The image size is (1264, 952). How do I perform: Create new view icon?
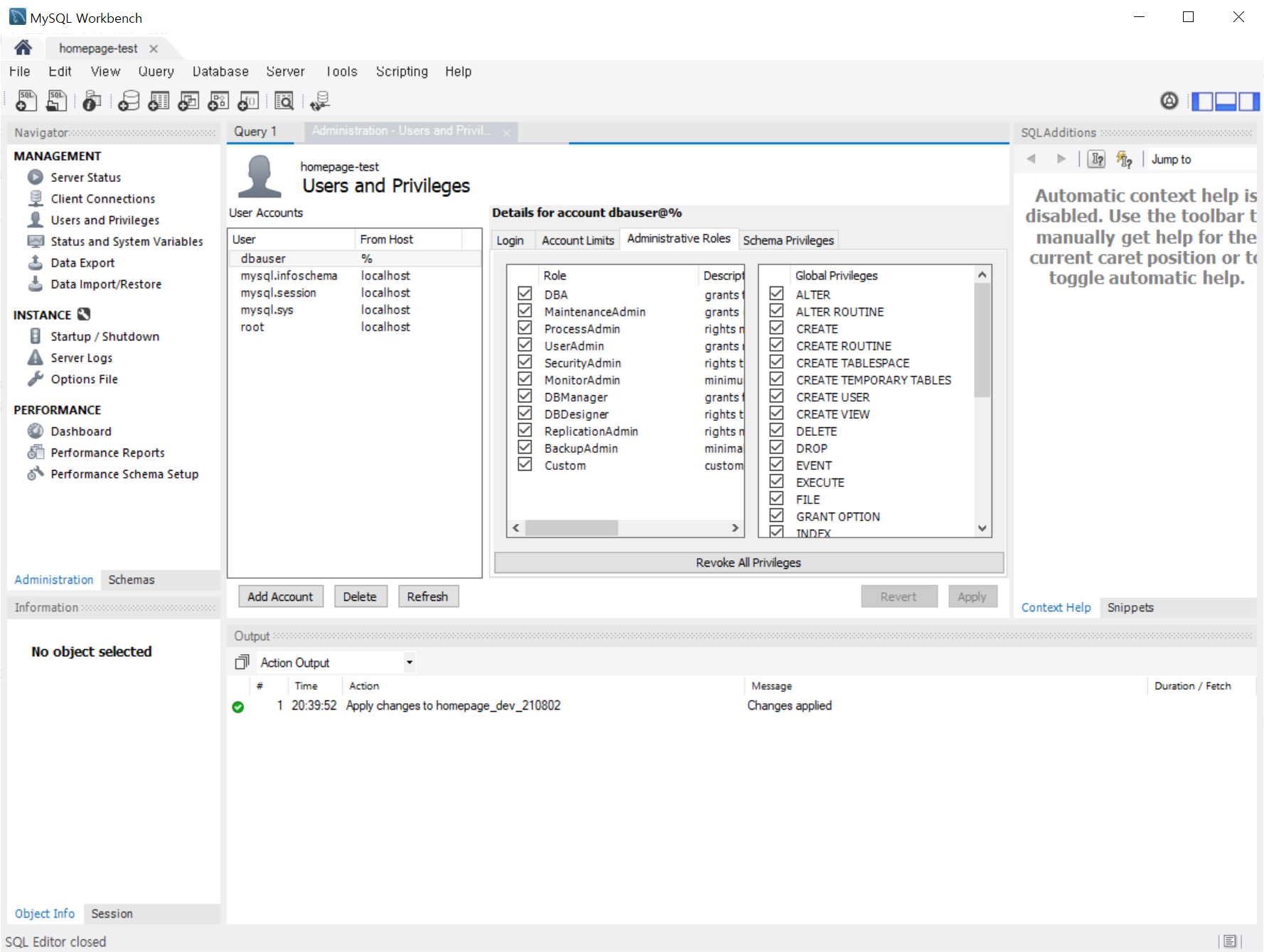click(x=188, y=101)
